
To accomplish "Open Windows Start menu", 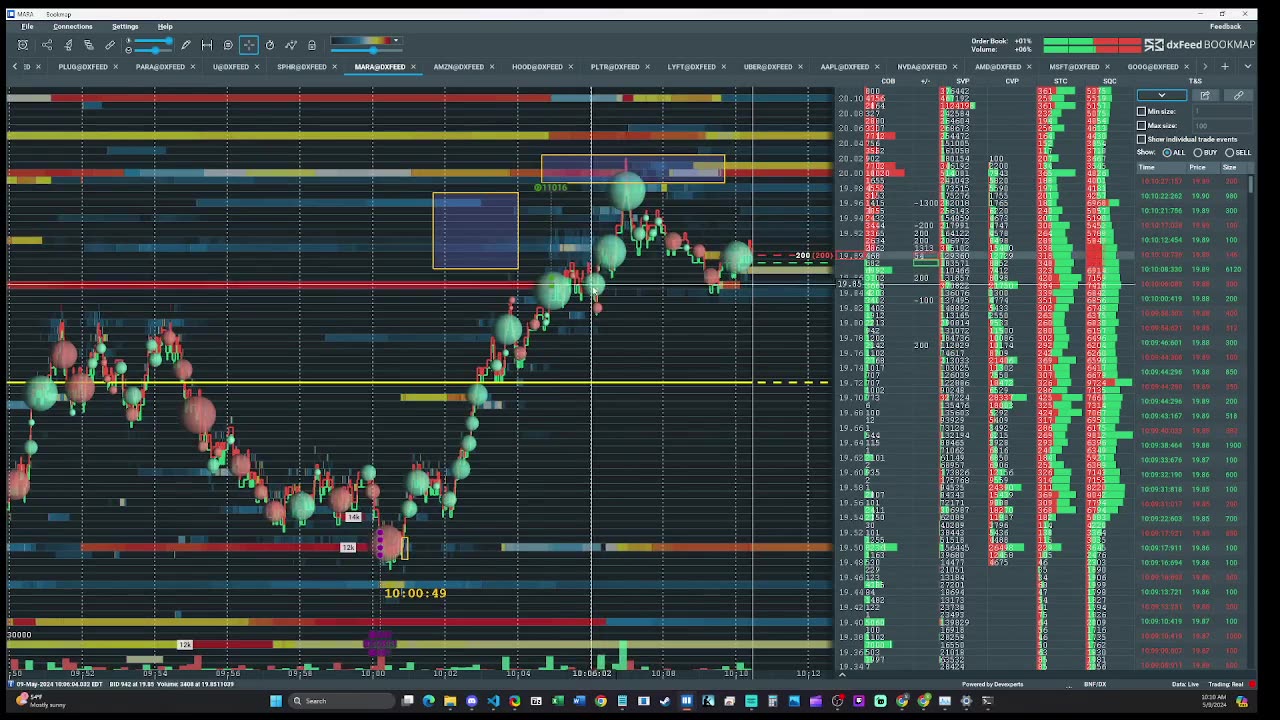I will point(276,701).
